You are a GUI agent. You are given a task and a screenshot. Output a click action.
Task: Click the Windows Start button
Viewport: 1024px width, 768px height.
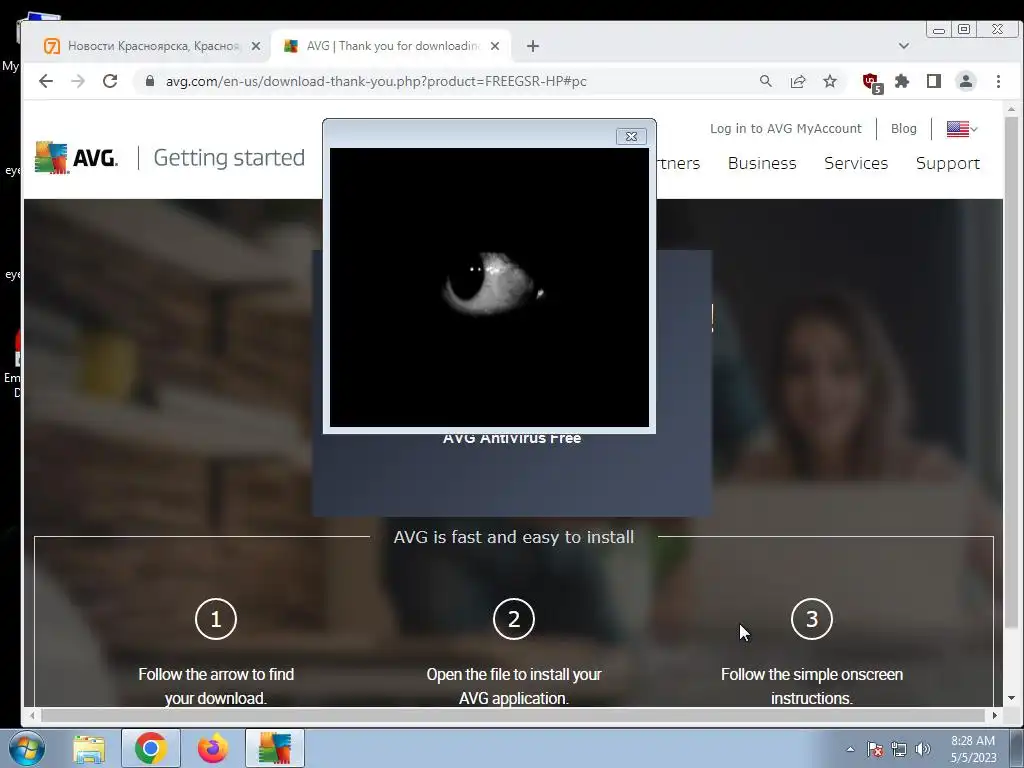(x=27, y=748)
